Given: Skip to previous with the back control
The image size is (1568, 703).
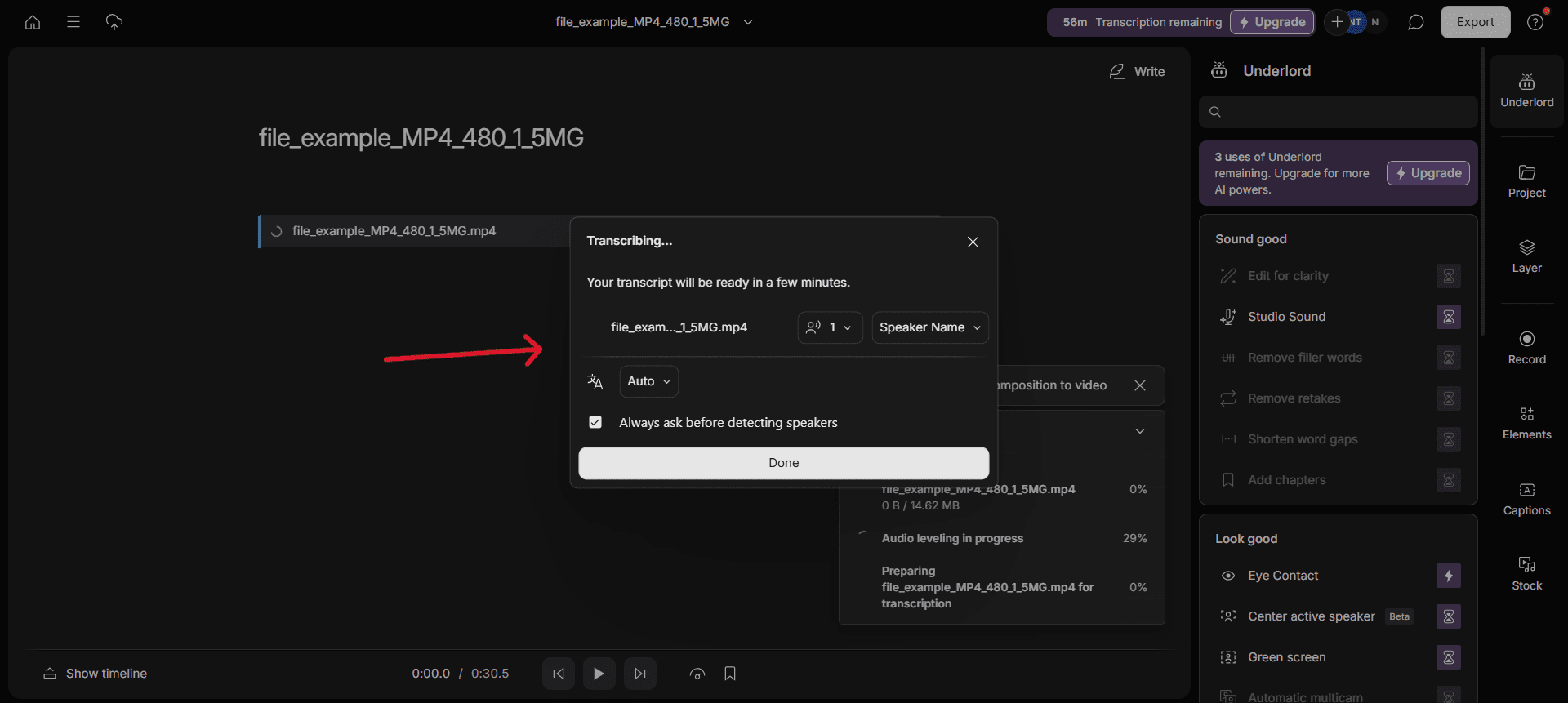Looking at the screenshot, I should point(559,674).
